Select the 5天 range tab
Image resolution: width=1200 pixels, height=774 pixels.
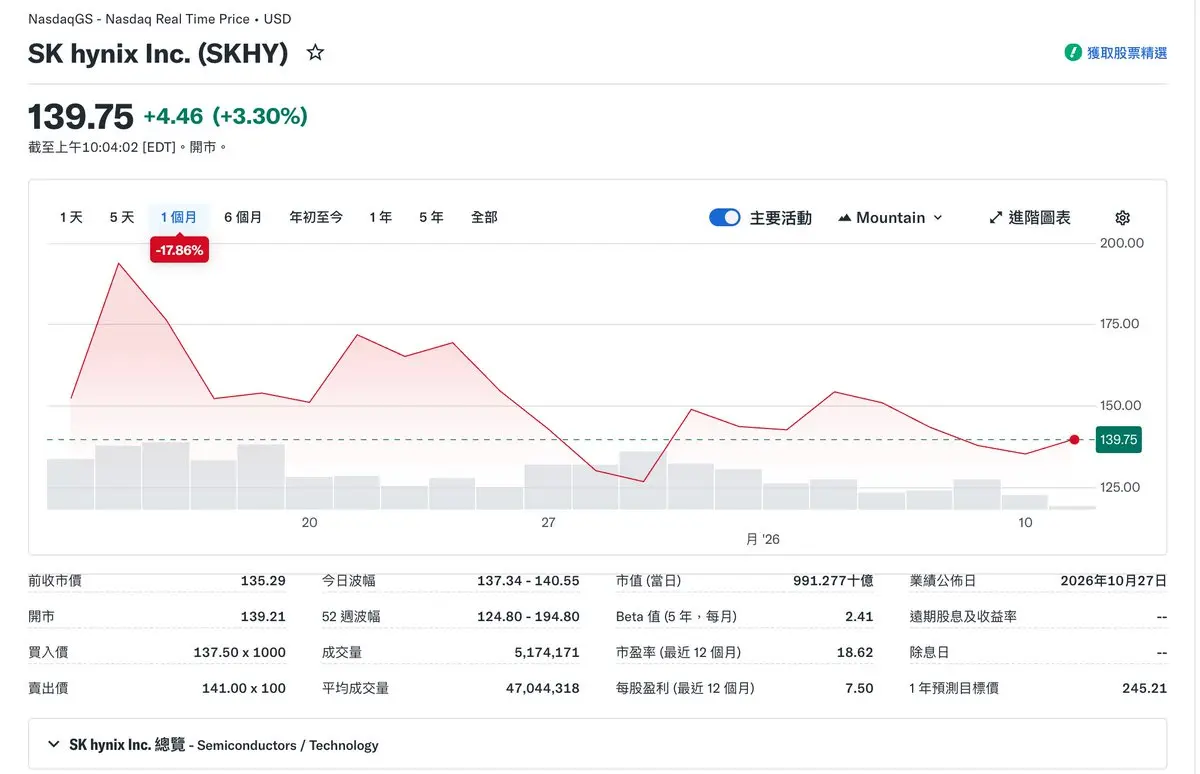click(122, 217)
